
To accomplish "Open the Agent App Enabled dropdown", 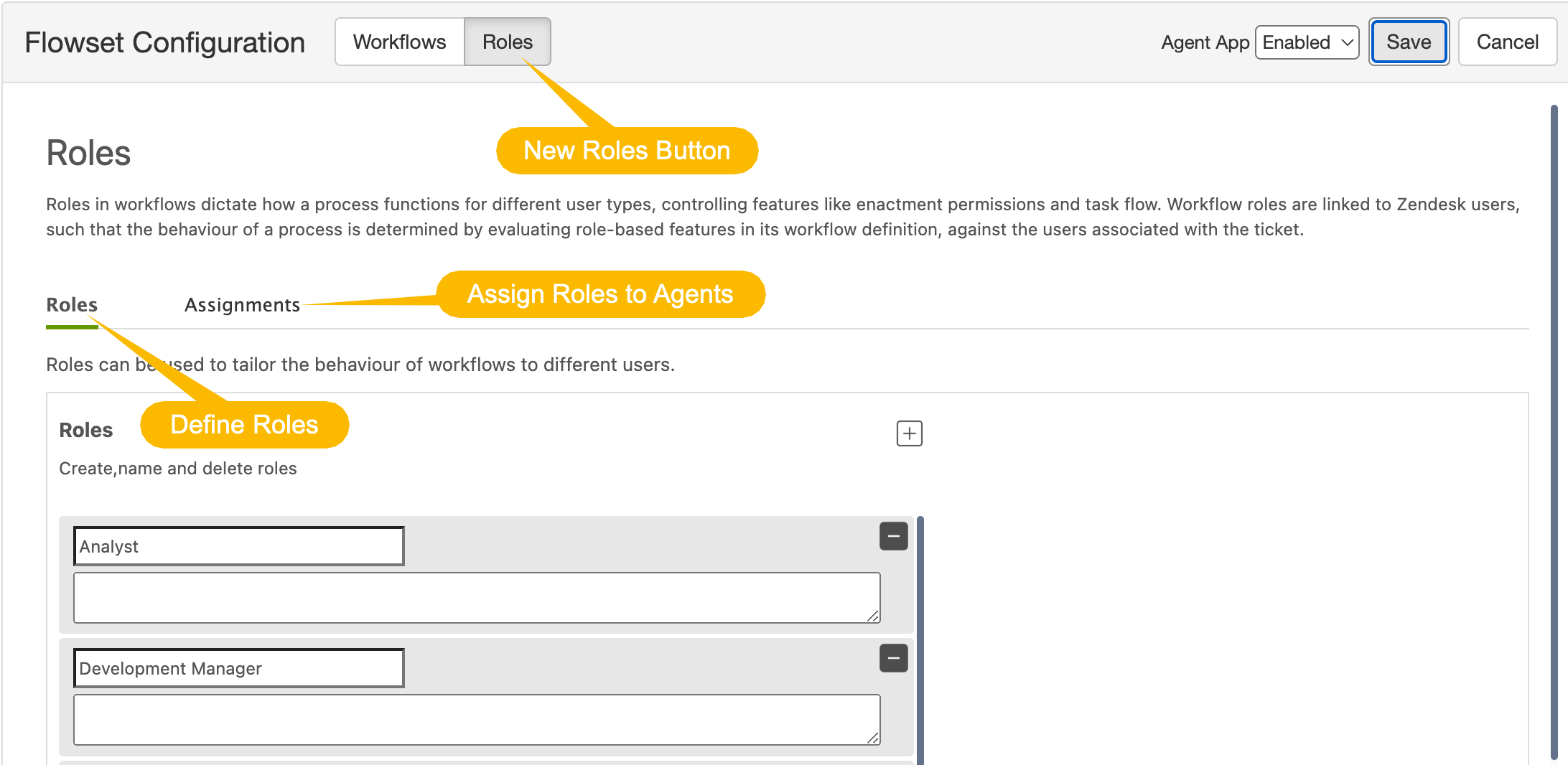I will 1307,42.
